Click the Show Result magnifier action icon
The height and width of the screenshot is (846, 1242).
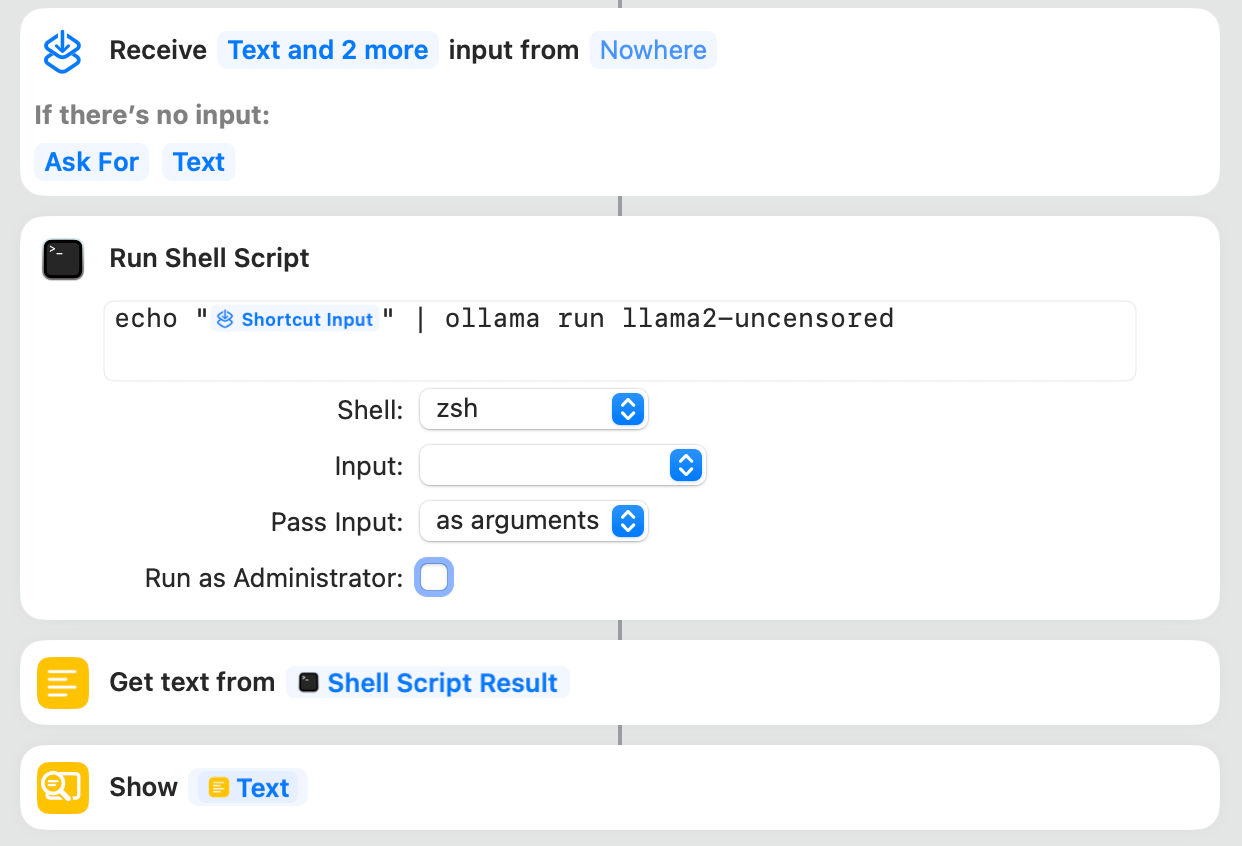(62, 787)
